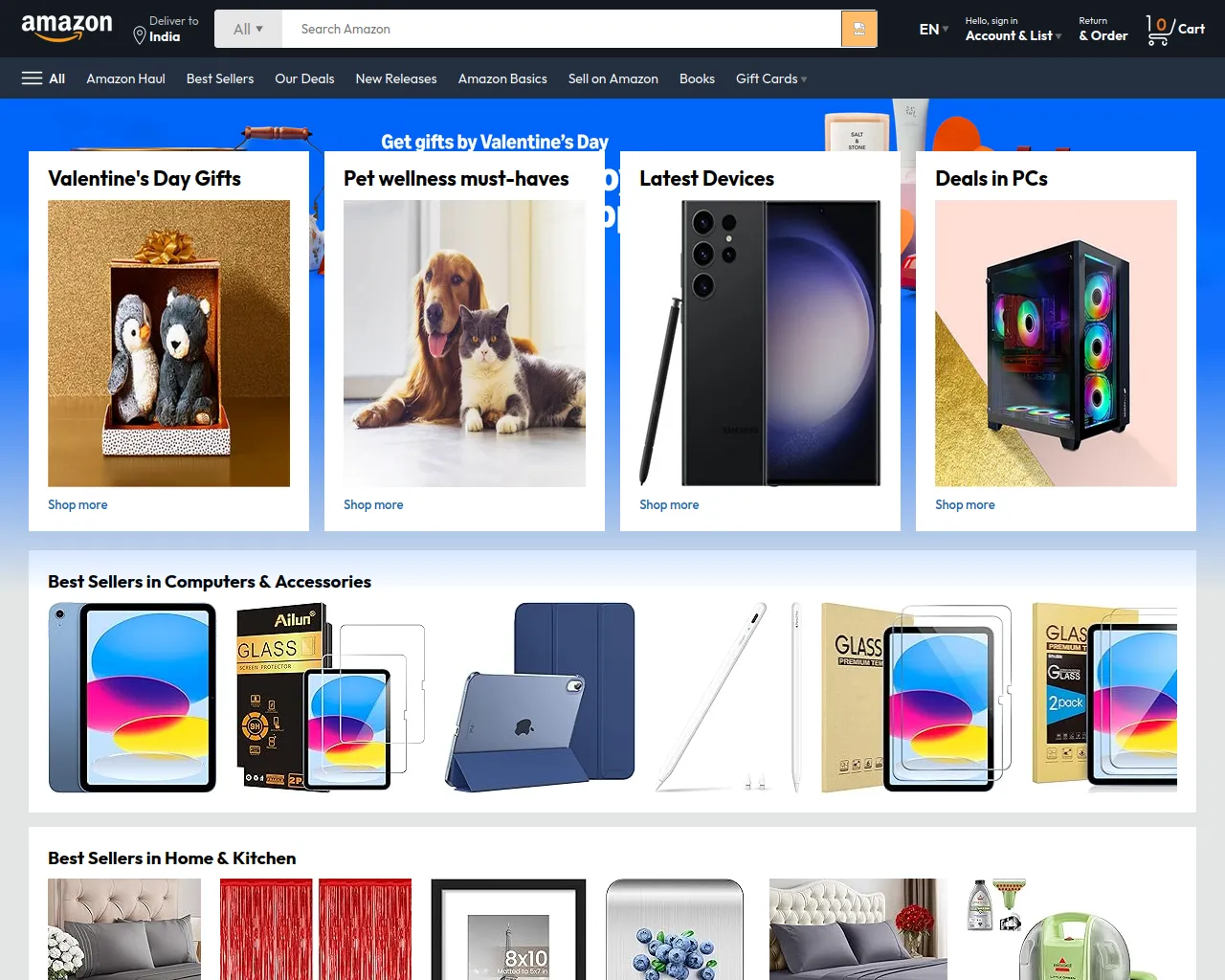
Task: Select the gray bedding with red roses product
Action: click(x=858, y=929)
